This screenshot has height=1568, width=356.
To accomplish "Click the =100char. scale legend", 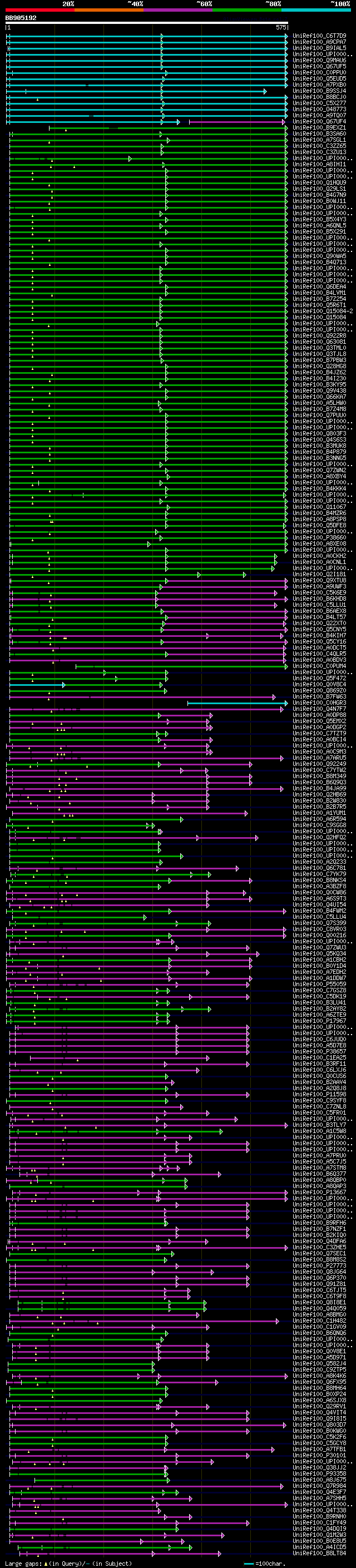I will coord(265,1564).
